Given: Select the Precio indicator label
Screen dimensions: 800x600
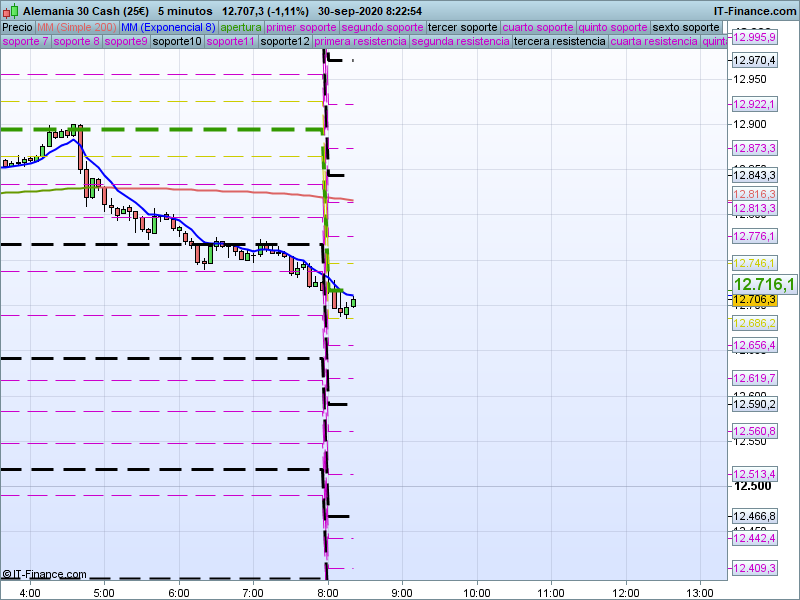Looking at the screenshot, I should pos(17,27).
